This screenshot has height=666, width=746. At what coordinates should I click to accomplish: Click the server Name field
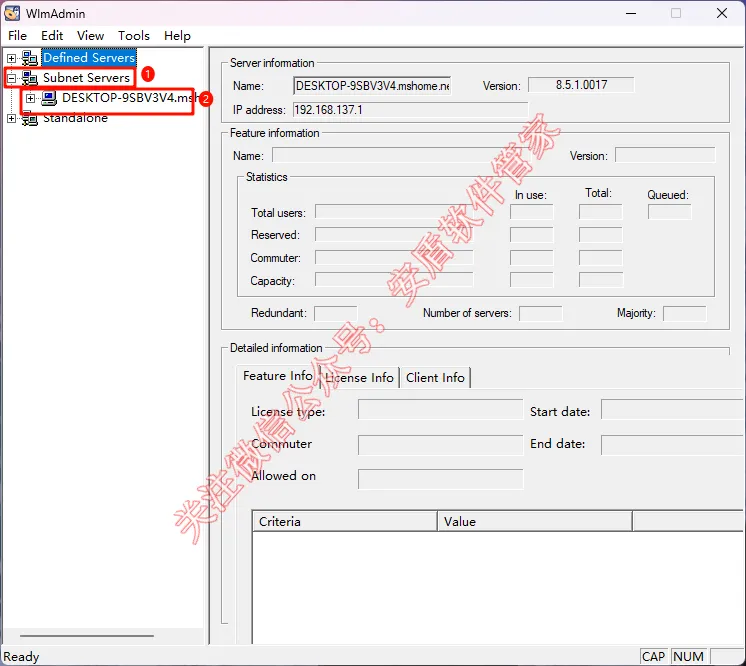[x=372, y=86]
